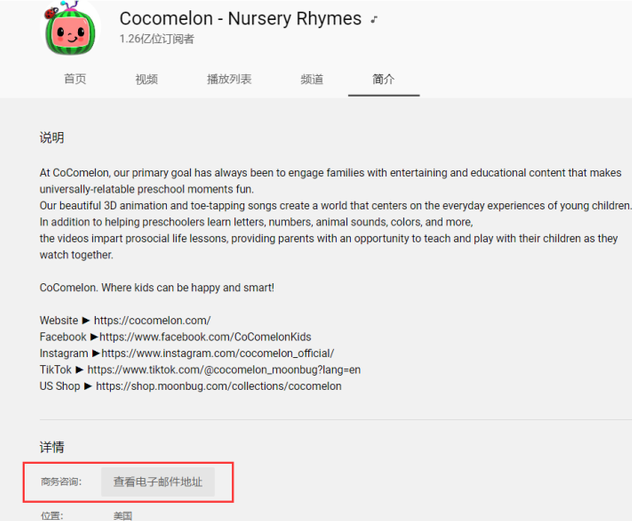Click the 说明 section heading
The width and height of the screenshot is (632, 521).
(x=52, y=138)
